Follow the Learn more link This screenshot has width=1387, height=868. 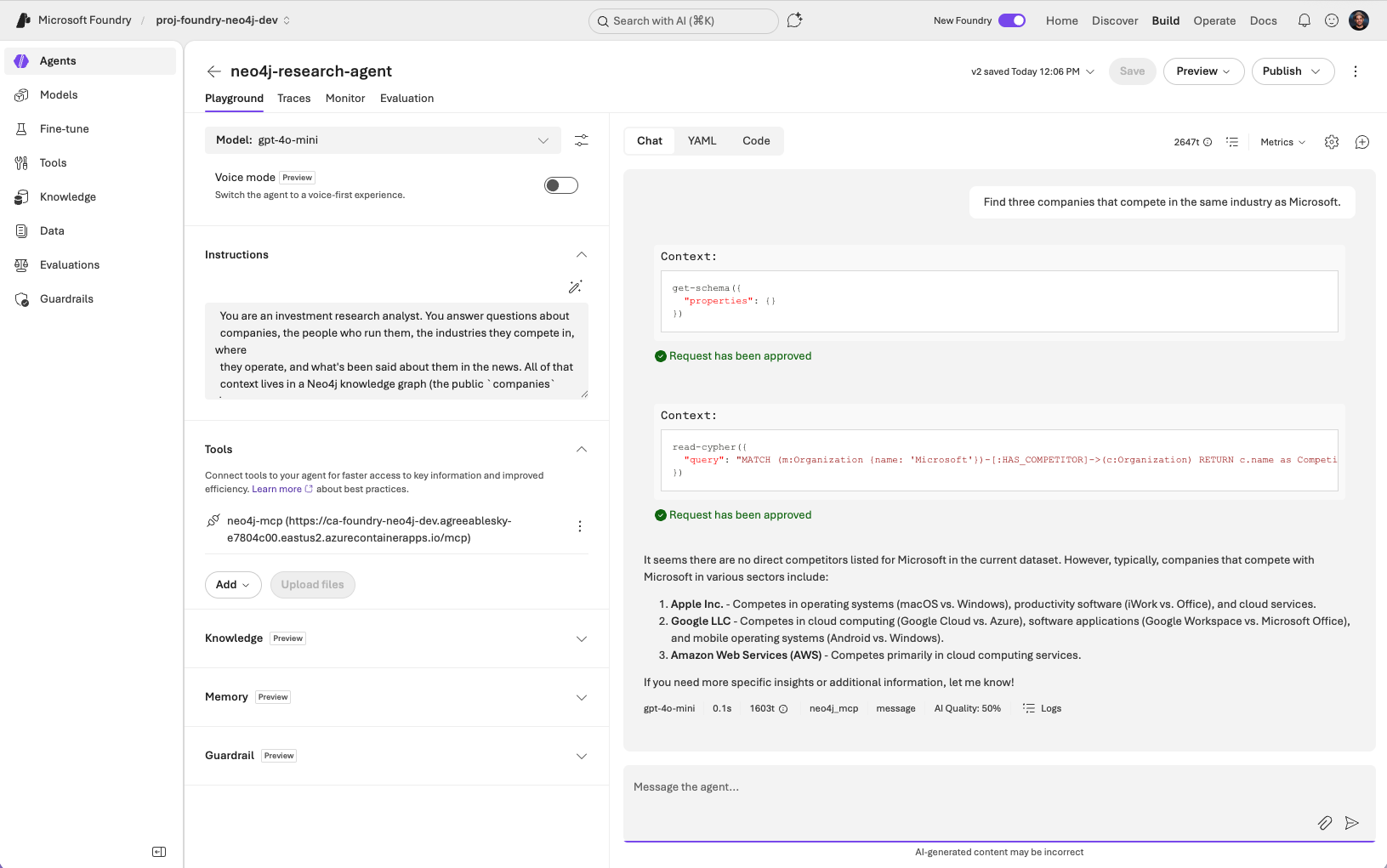(x=282, y=490)
